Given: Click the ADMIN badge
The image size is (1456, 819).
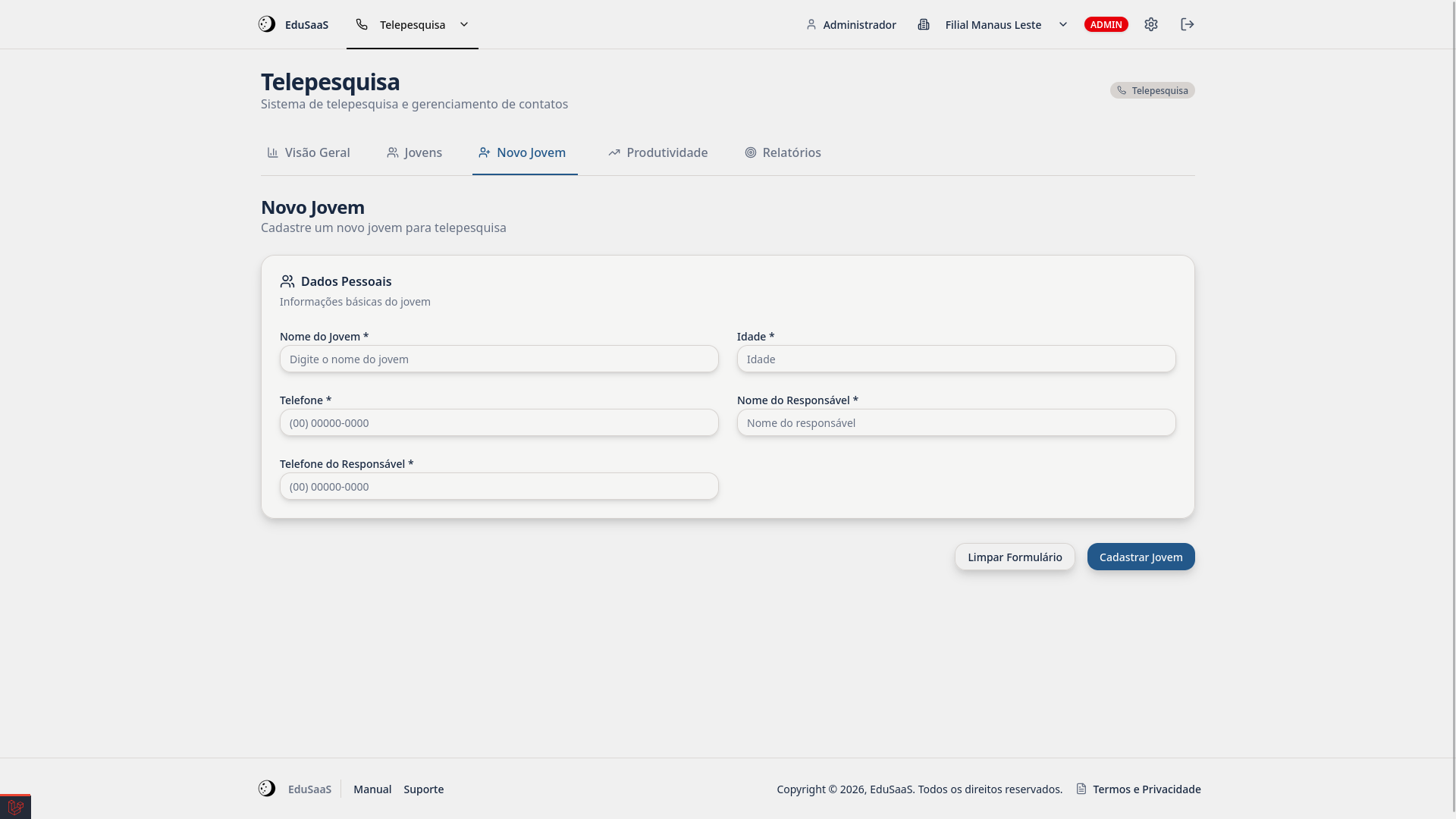Looking at the screenshot, I should pos(1106,24).
